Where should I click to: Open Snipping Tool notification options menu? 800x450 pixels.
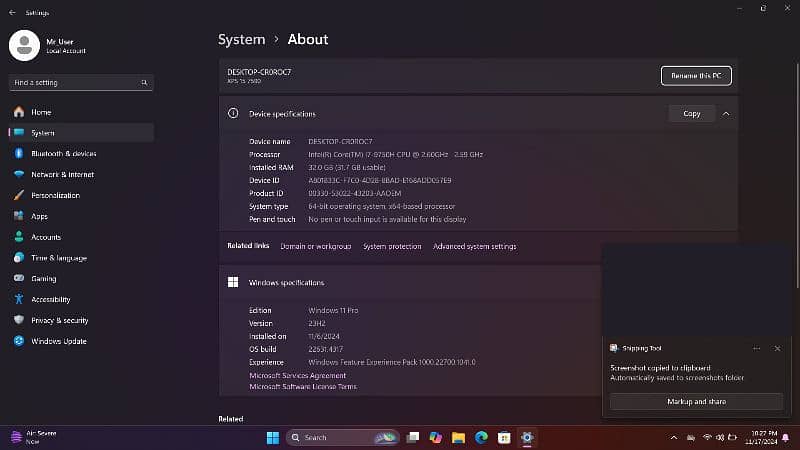pos(758,348)
